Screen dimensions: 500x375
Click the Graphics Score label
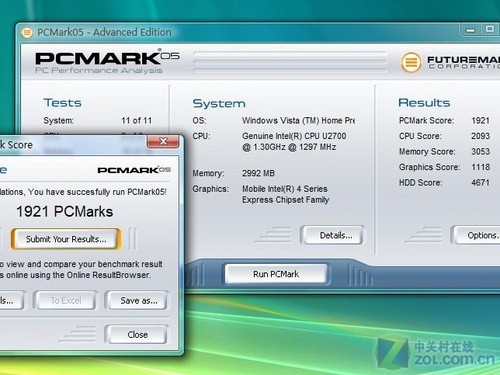429,167
